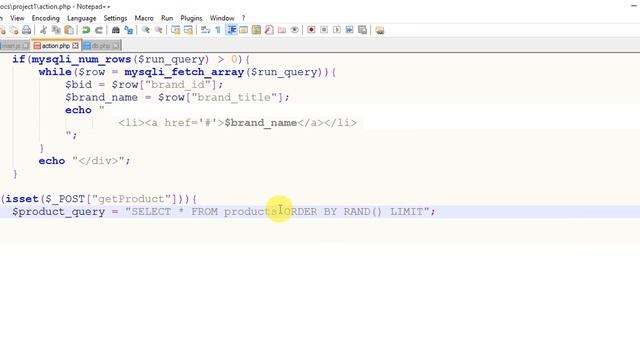Viewport: 640px width, 360px height.
Task: Click the Close All documents toolbar icon
Action: coord(14,30)
